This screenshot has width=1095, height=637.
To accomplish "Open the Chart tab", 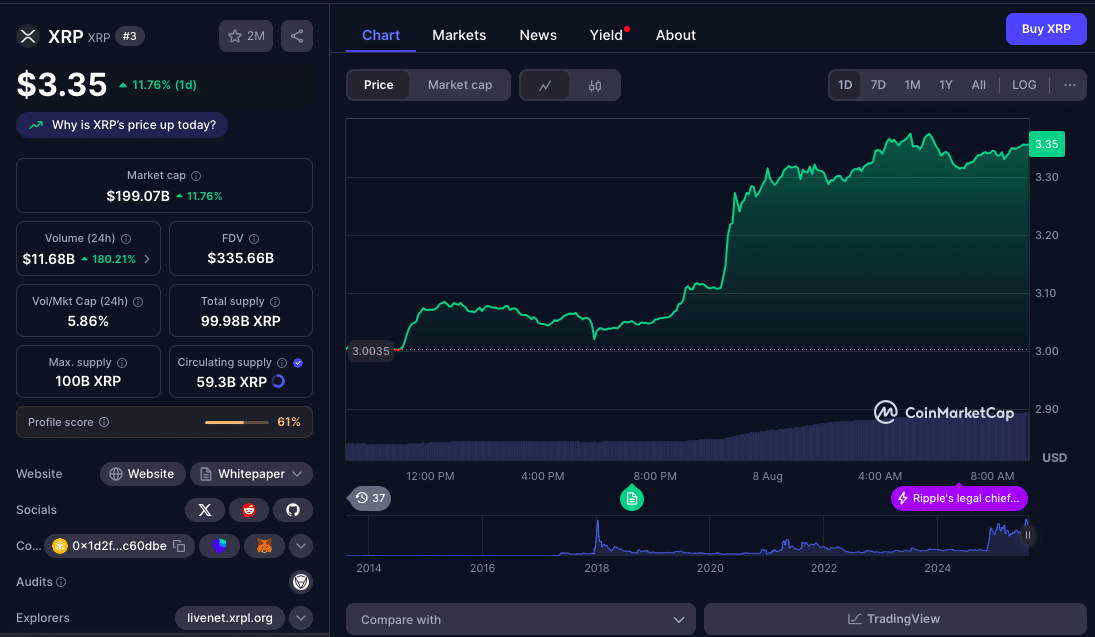I will (381, 35).
